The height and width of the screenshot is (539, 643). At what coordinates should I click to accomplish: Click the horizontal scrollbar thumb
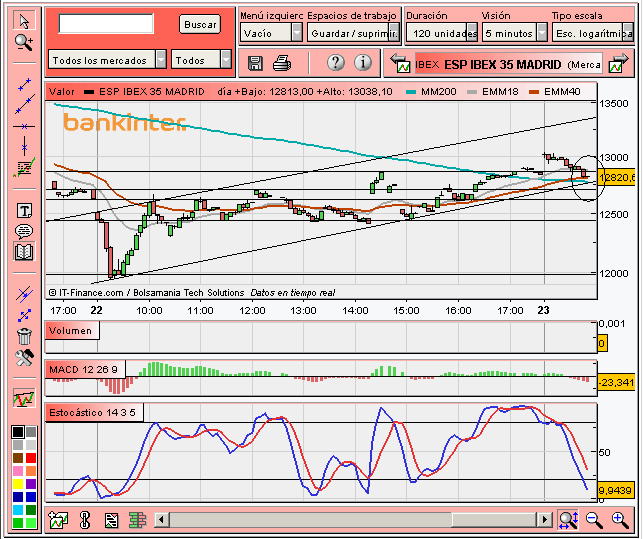coord(494,520)
